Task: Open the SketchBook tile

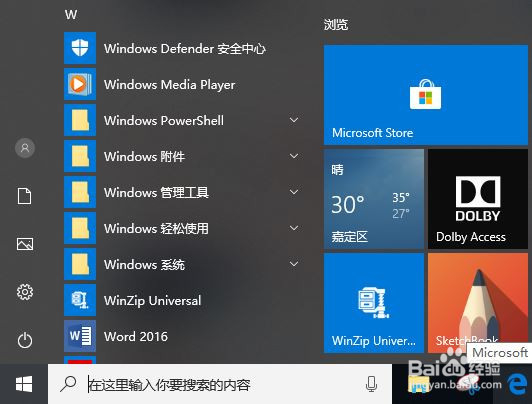Action: (x=478, y=303)
